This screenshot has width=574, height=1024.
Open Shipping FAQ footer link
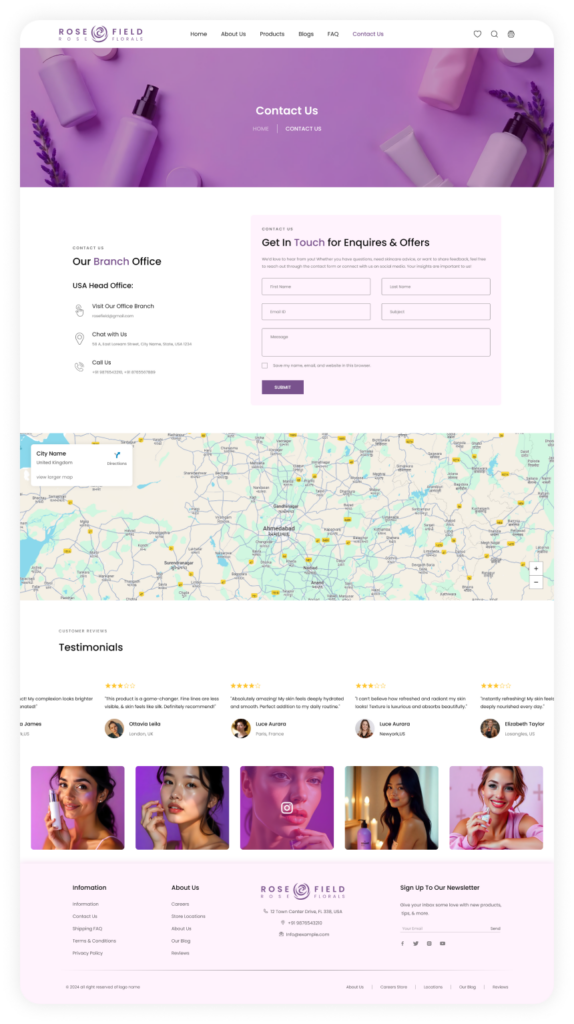point(88,929)
